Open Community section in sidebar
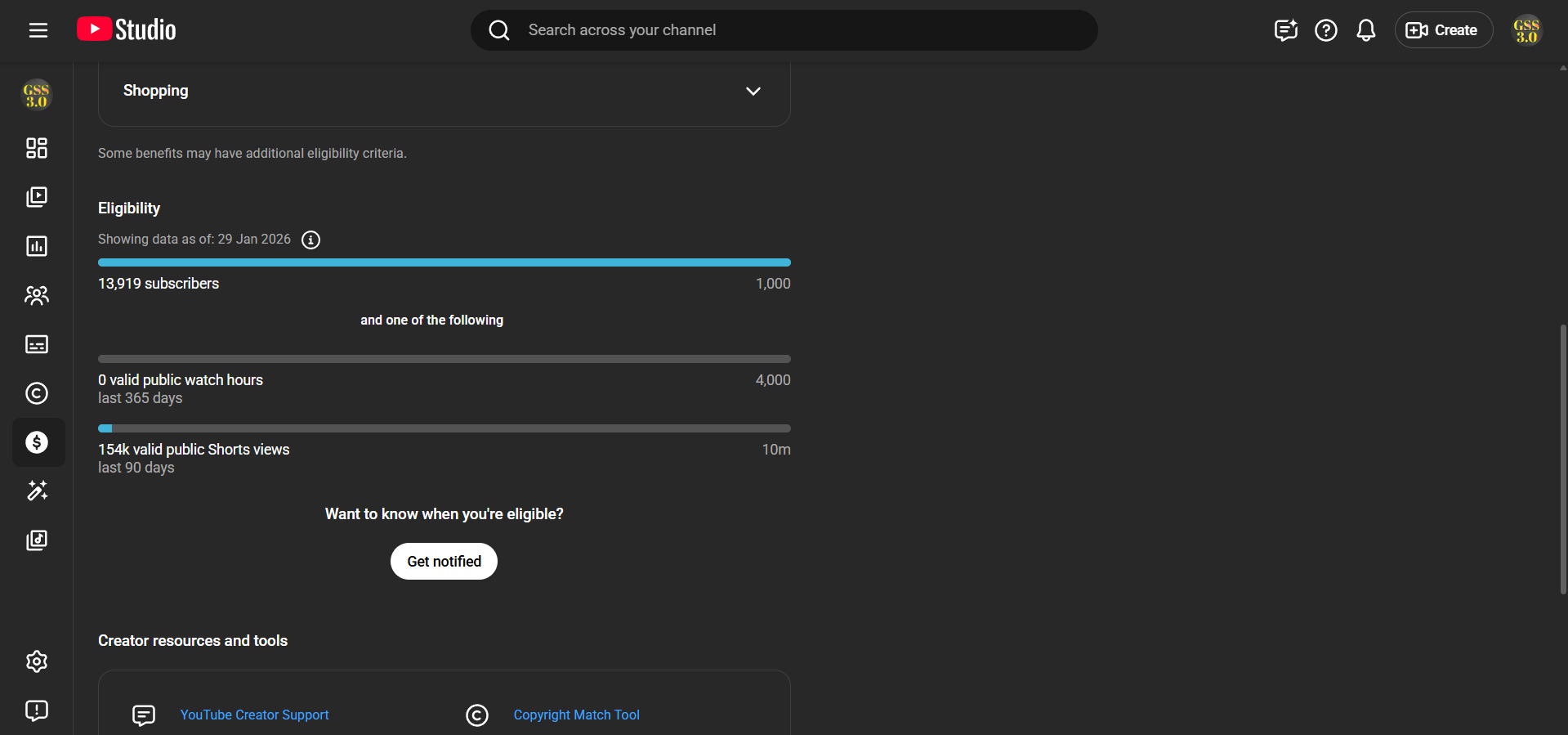Image resolution: width=1568 pixels, height=735 pixels. tap(37, 295)
